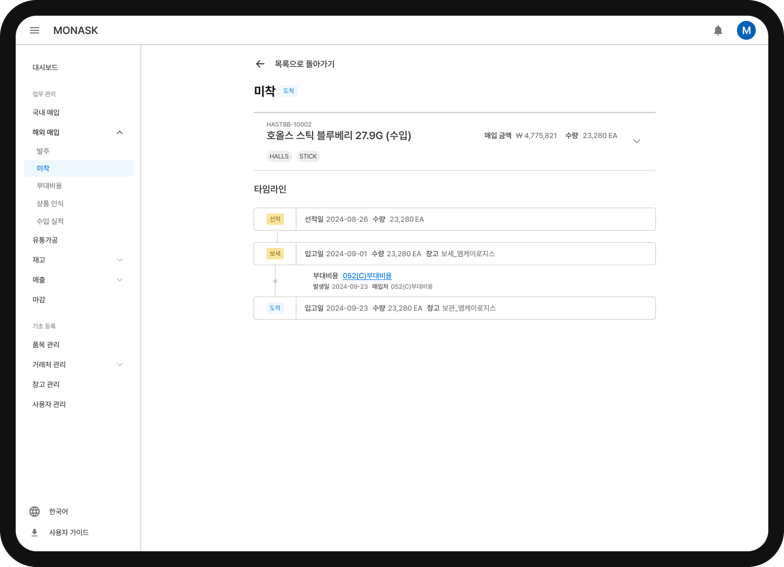784x567 pixels.
Task: Open the hamburger menu icon
Action: coord(34,30)
